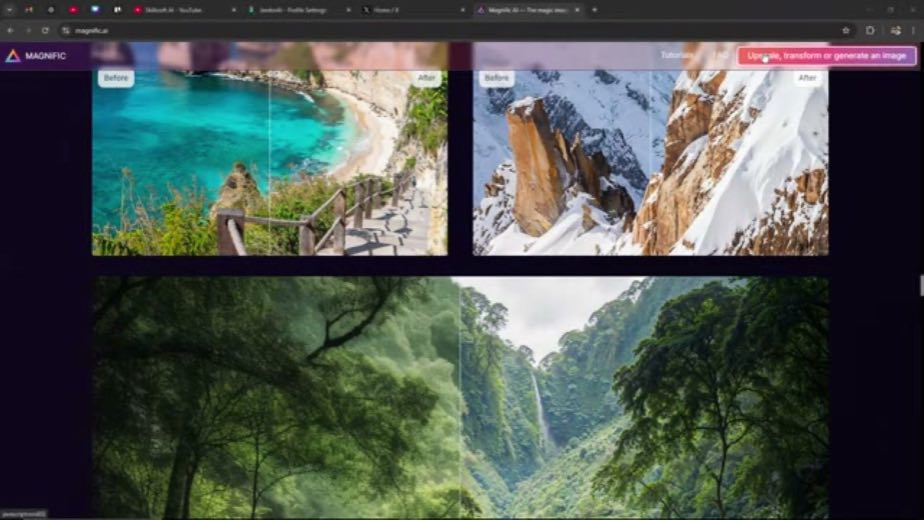
Task: Click the Magnific logo in the header
Action: tap(35, 56)
